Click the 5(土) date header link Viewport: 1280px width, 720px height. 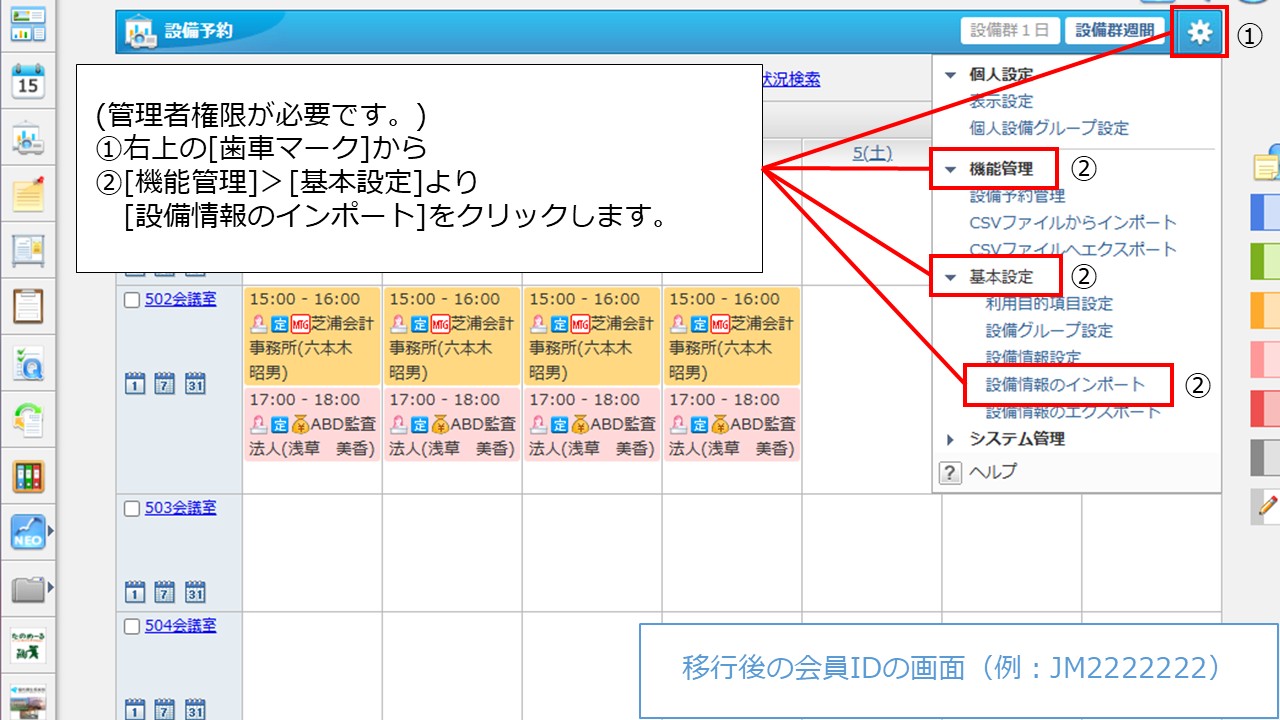pos(872,153)
